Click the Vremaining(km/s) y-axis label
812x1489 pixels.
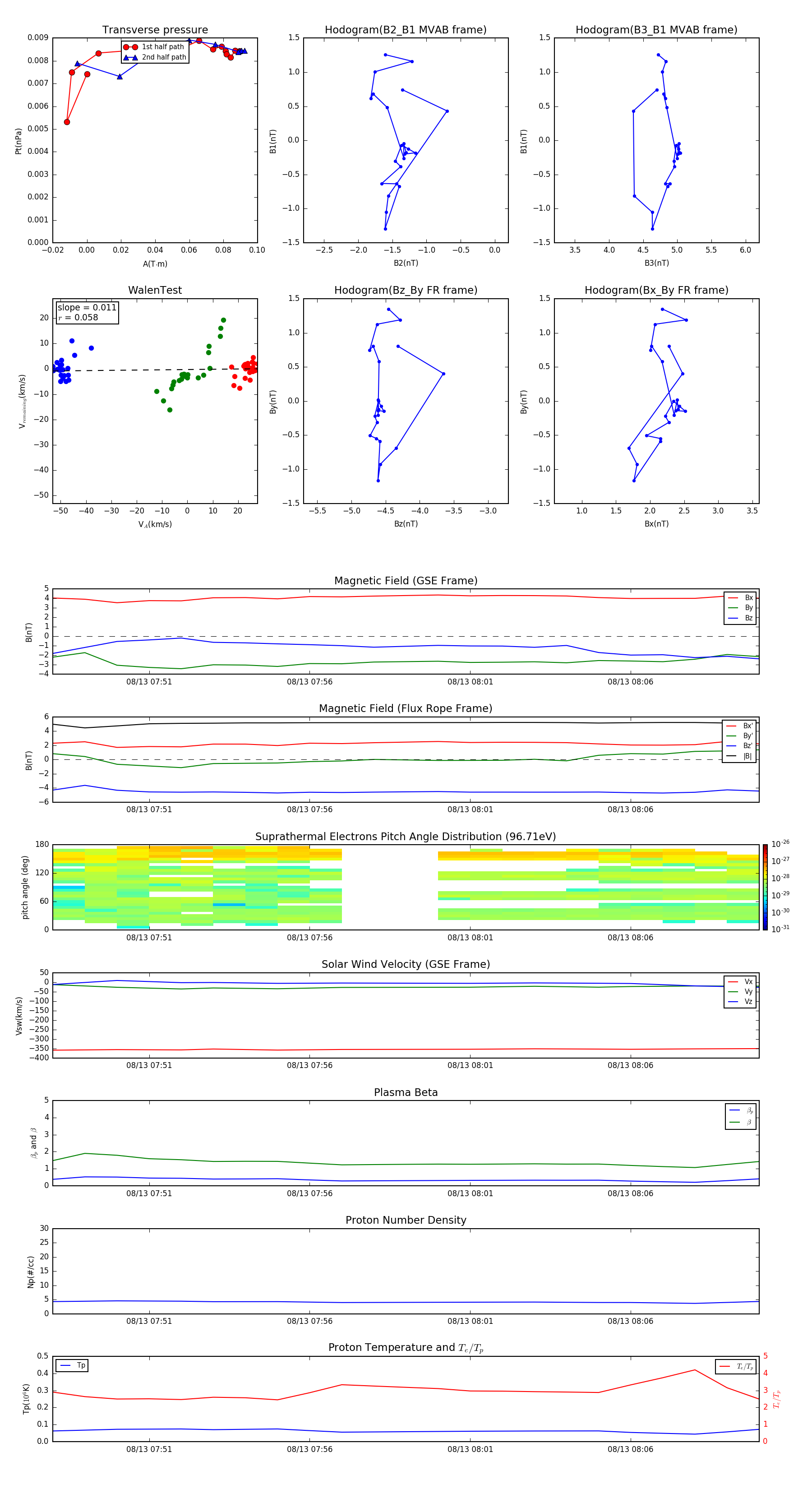pos(22,401)
